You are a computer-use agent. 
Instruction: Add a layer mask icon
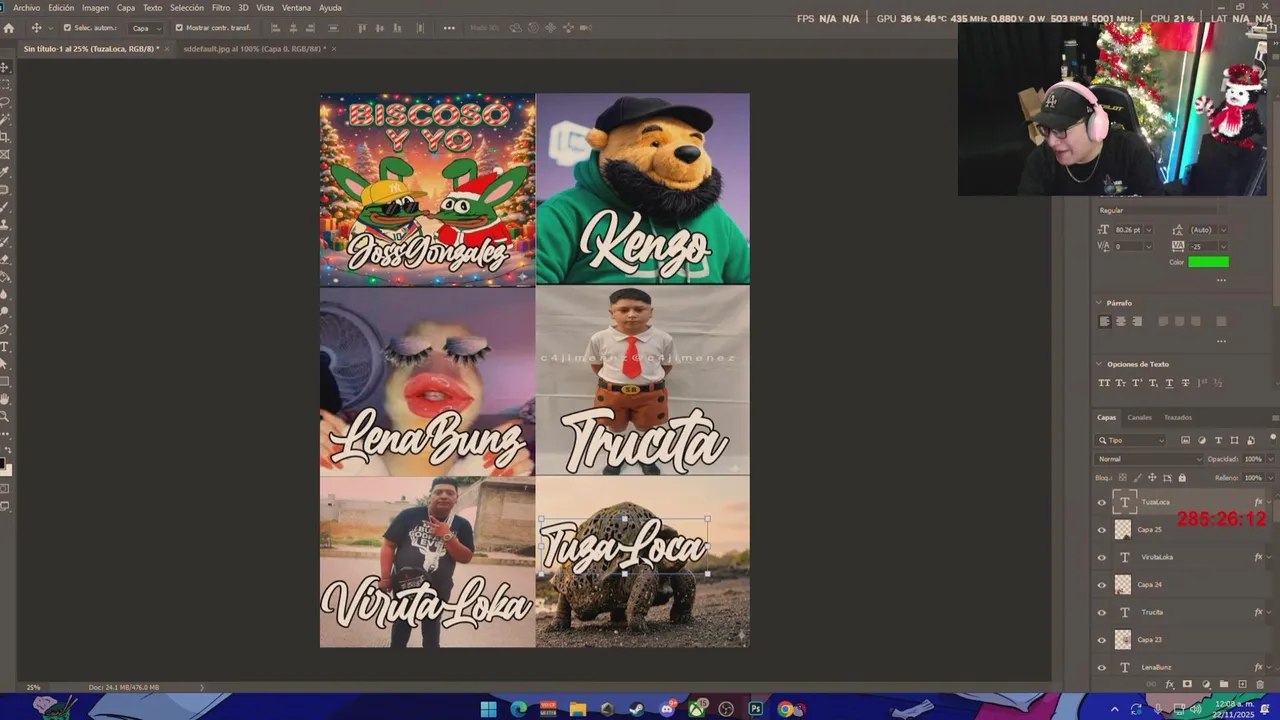click(1187, 684)
